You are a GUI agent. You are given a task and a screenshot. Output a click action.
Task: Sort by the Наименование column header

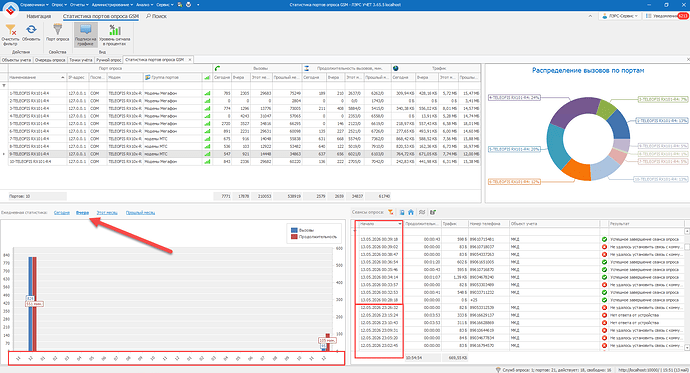tap(37, 77)
